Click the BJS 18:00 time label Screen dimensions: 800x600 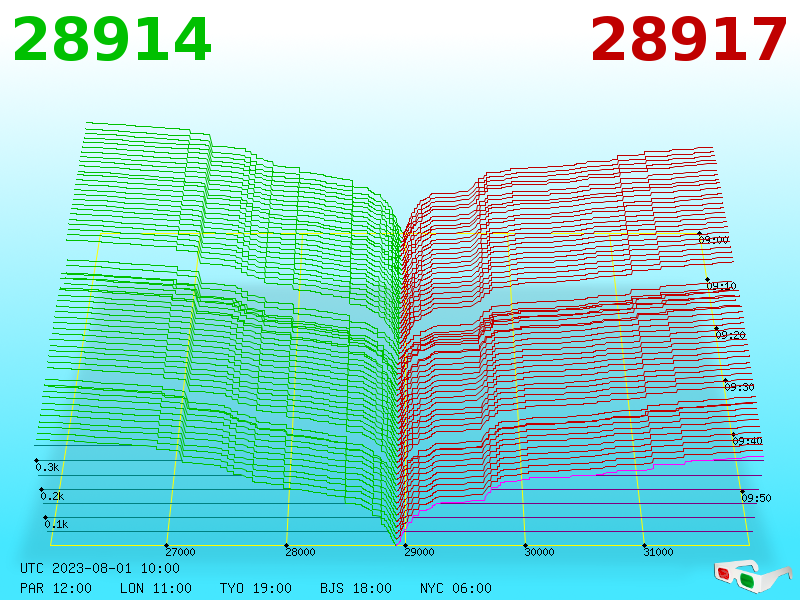[x=356, y=588]
